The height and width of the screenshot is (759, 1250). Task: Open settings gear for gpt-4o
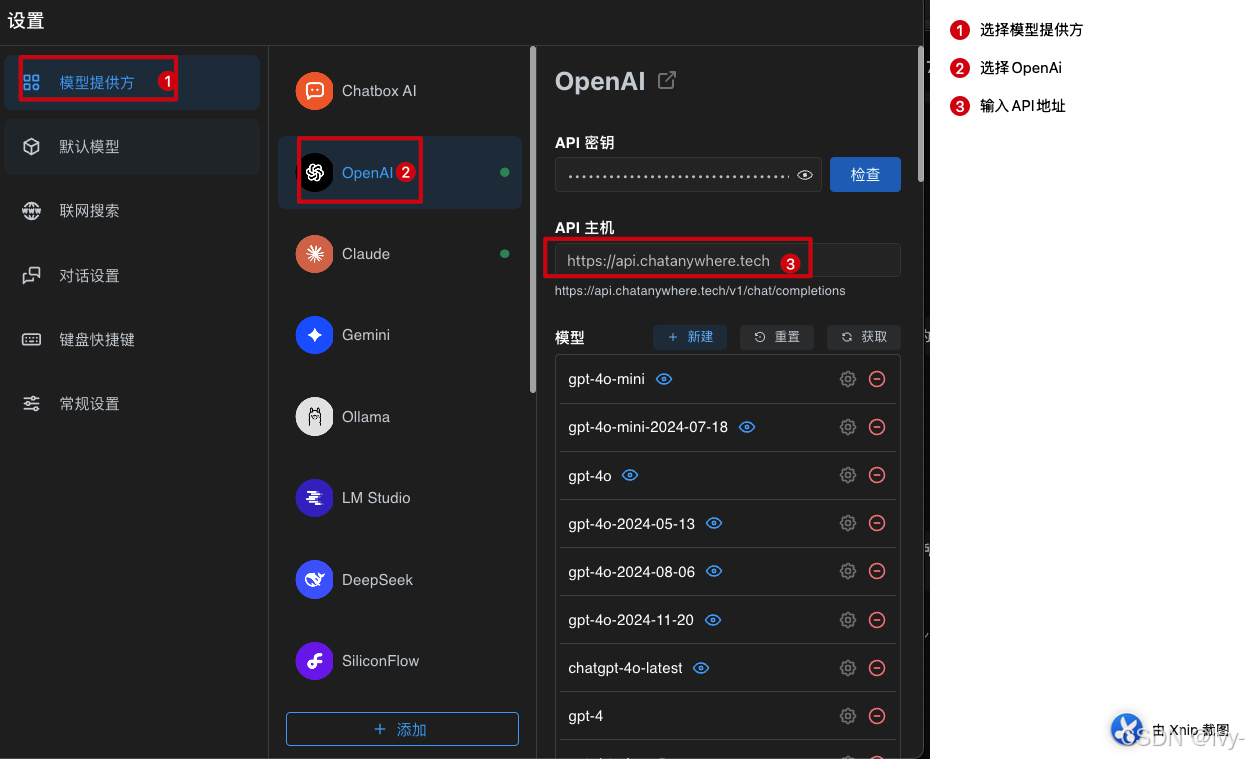[x=848, y=475]
